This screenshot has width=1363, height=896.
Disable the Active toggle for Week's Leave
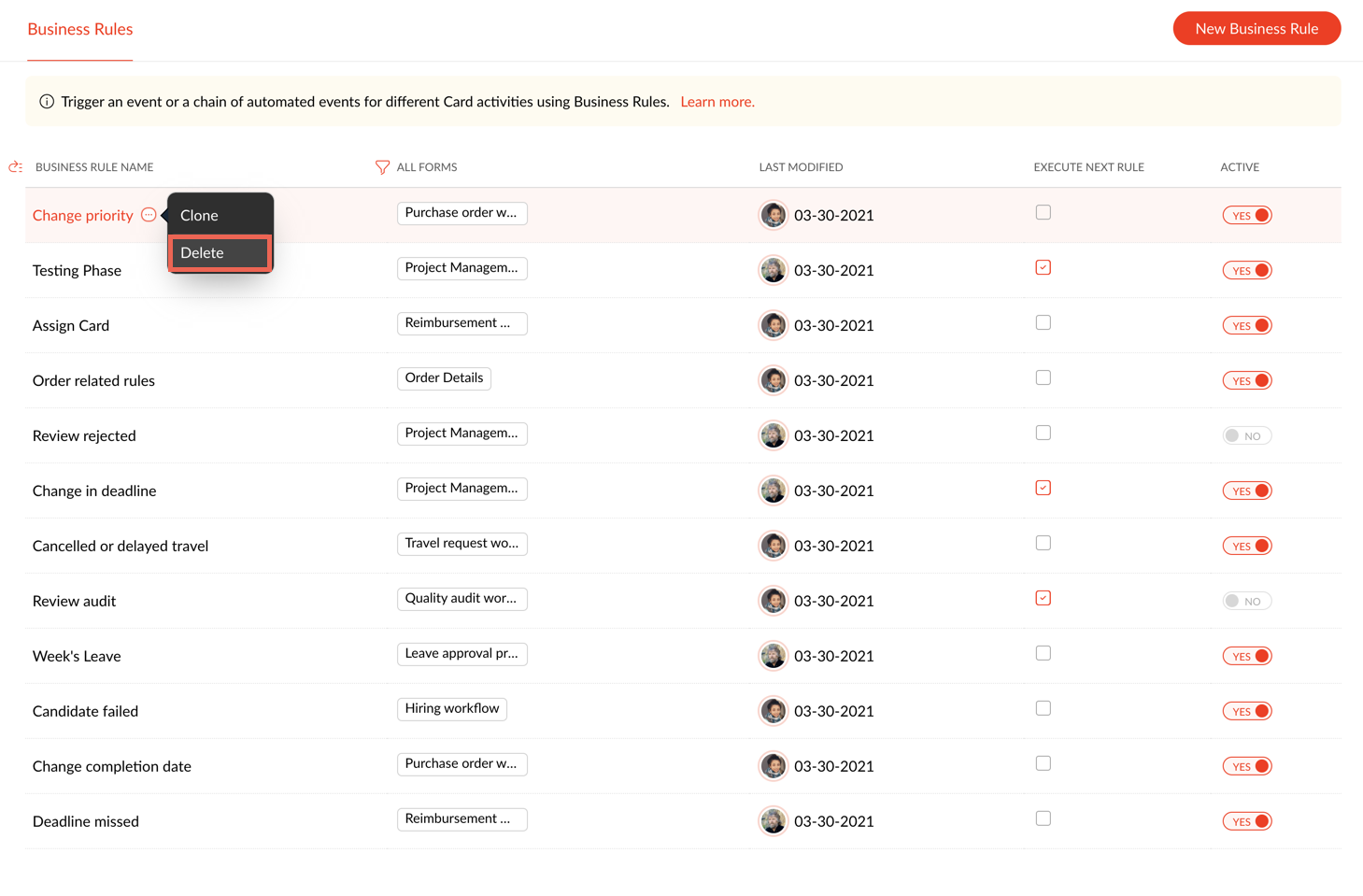point(1246,657)
